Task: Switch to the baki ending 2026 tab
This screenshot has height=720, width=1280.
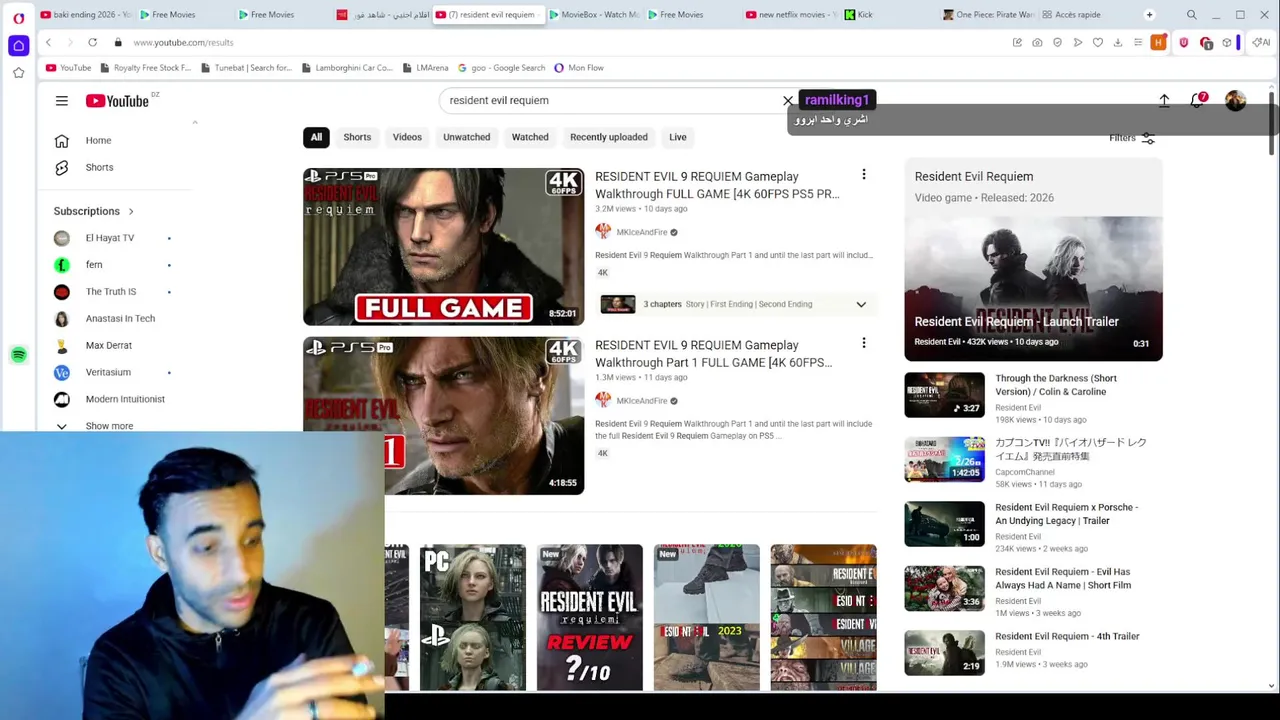Action: [84, 15]
